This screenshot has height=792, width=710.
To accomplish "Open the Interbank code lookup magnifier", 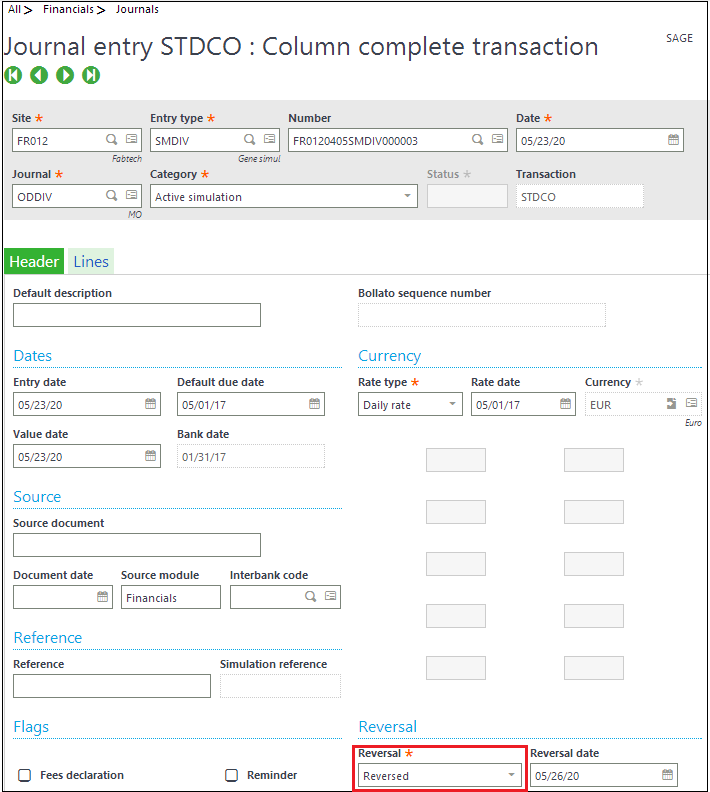I will tap(311, 597).
